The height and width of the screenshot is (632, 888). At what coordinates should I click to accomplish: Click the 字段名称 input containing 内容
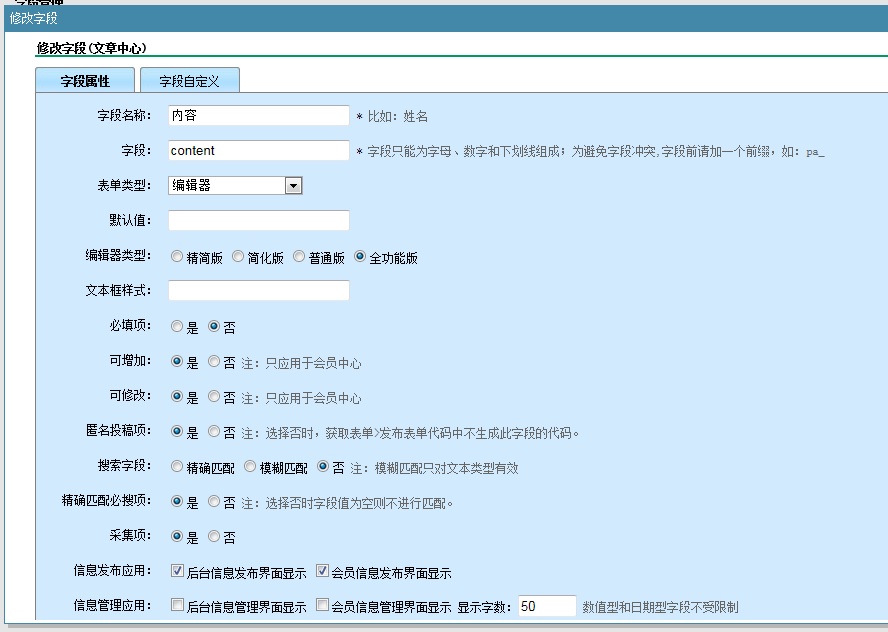[x=258, y=116]
